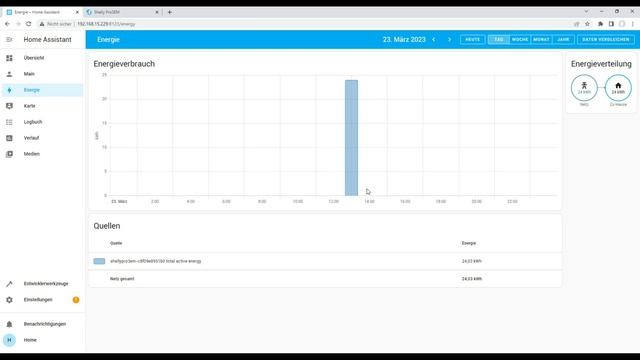640x360 pixels.
Task: Go to next day arrow
Action: click(x=450, y=40)
